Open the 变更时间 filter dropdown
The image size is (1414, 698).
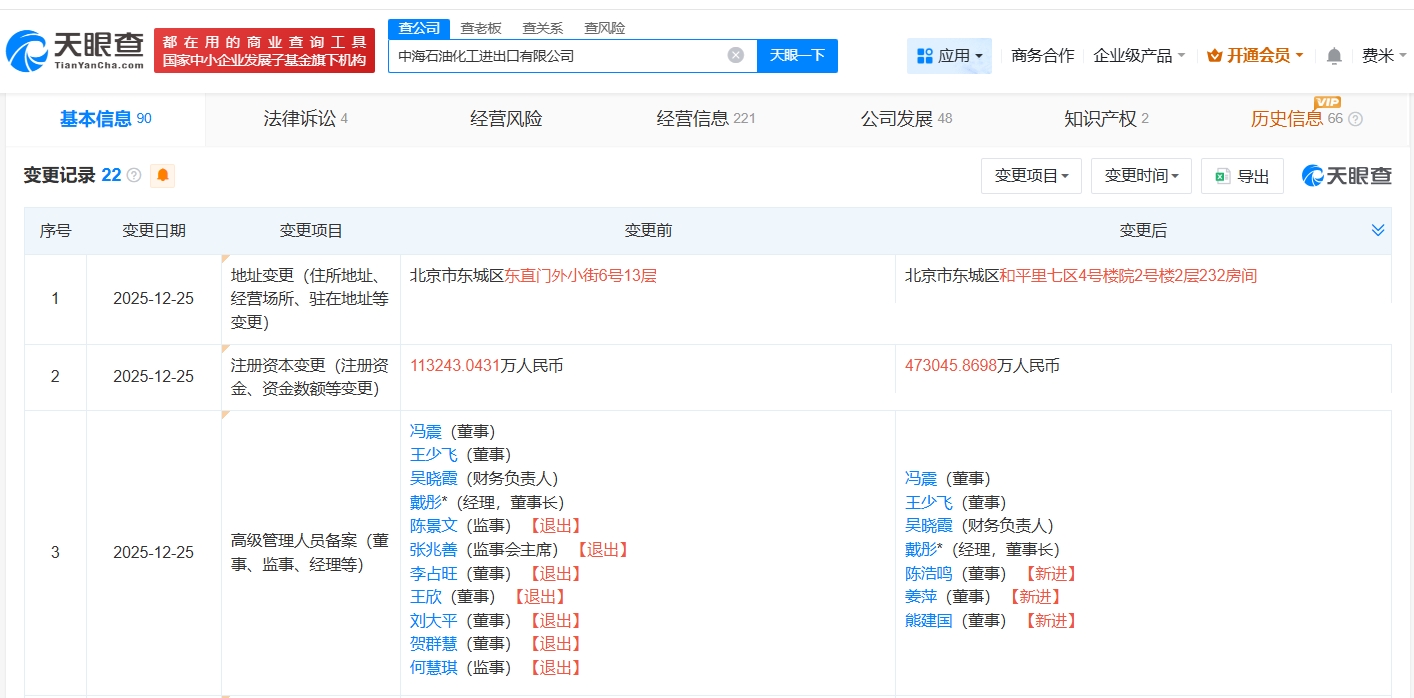coord(1141,176)
